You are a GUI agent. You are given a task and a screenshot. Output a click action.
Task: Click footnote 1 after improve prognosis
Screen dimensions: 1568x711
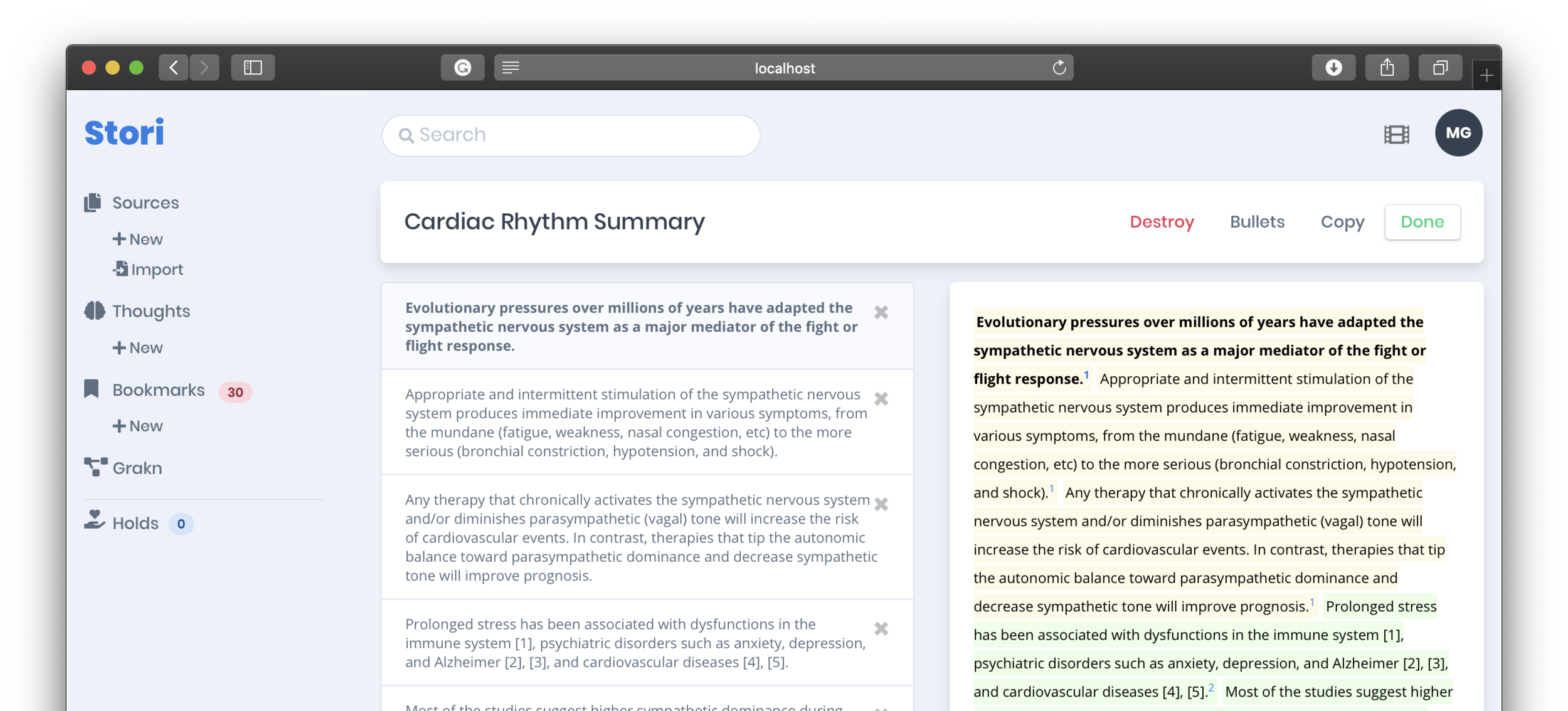tap(1311, 603)
